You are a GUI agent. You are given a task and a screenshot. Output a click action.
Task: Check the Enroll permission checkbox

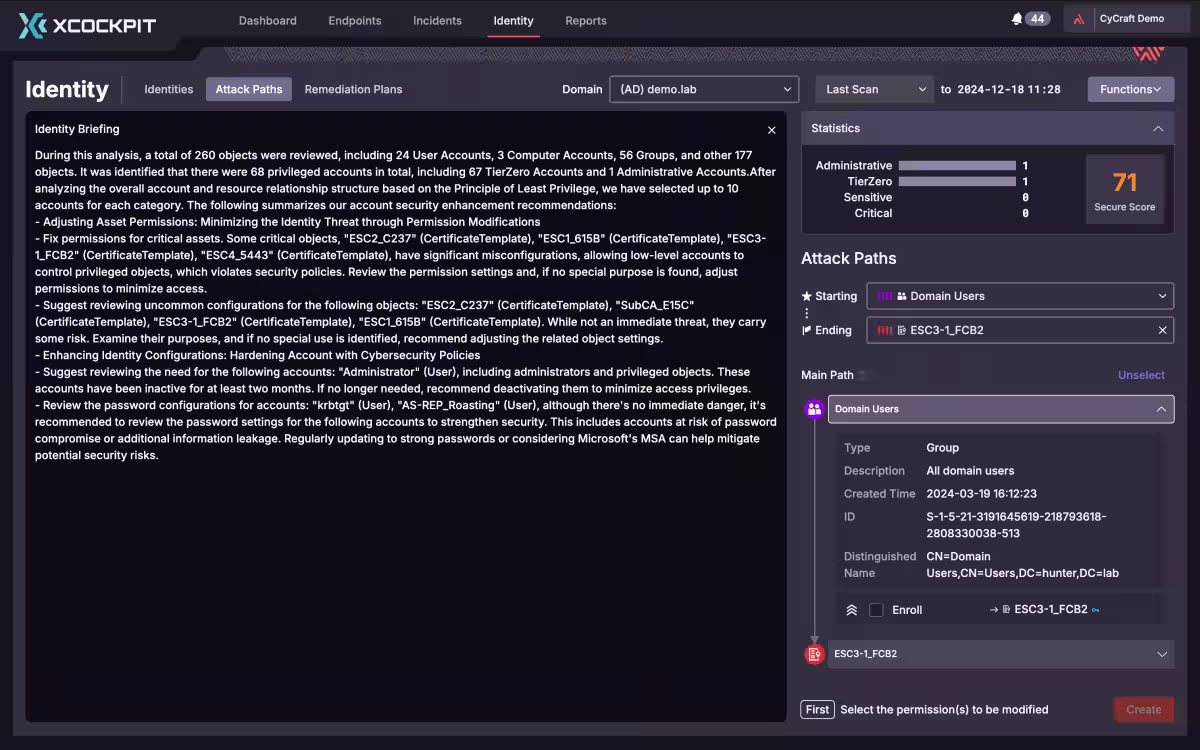pyautogui.click(x=876, y=610)
